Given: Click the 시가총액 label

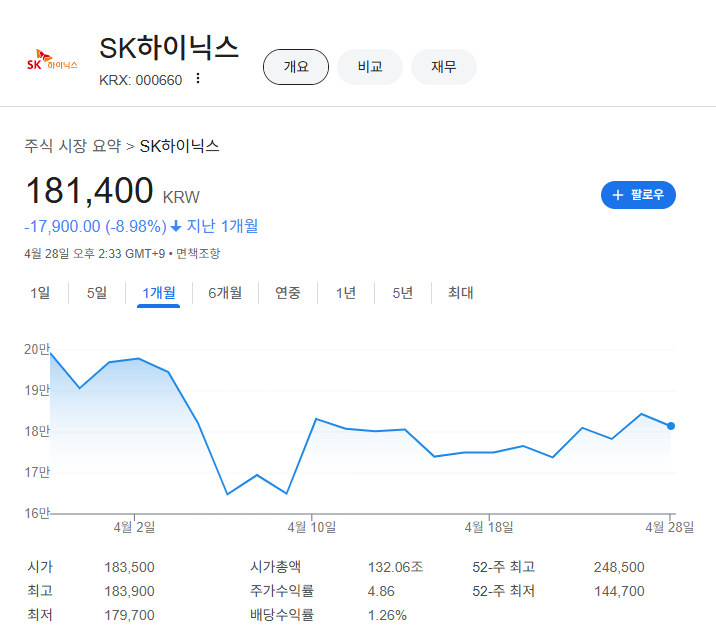Looking at the screenshot, I should [275, 567].
